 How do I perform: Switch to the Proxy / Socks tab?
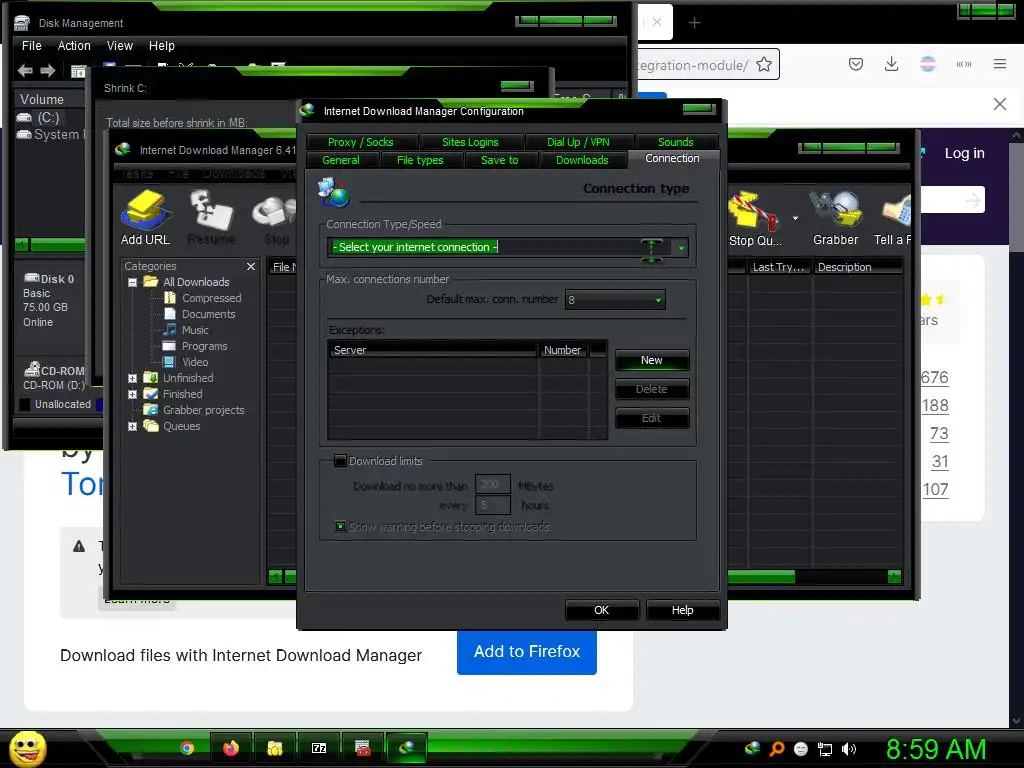pyautogui.click(x=360, y=142)
